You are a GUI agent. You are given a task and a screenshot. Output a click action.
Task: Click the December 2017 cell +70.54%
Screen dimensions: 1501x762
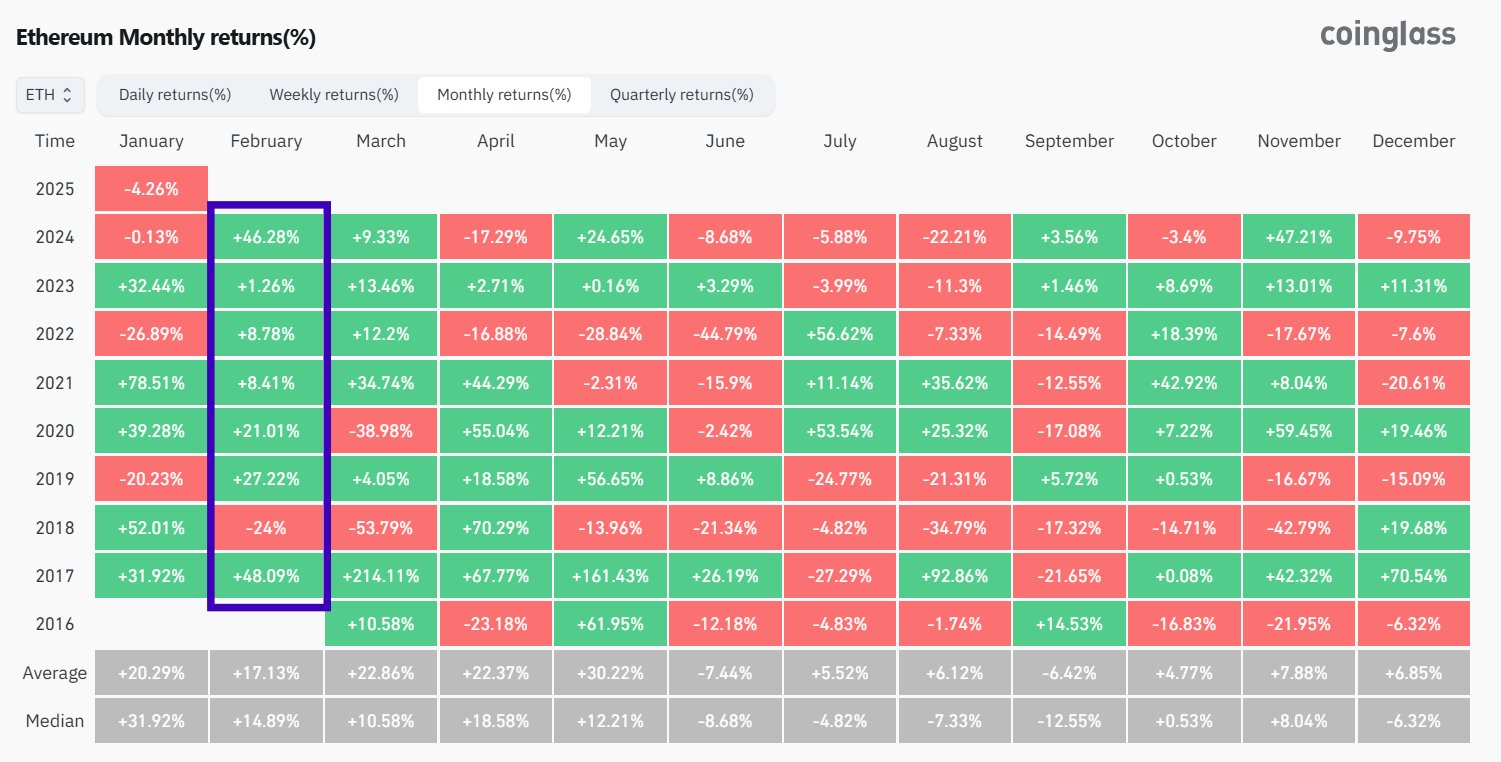coord(1413,576)
